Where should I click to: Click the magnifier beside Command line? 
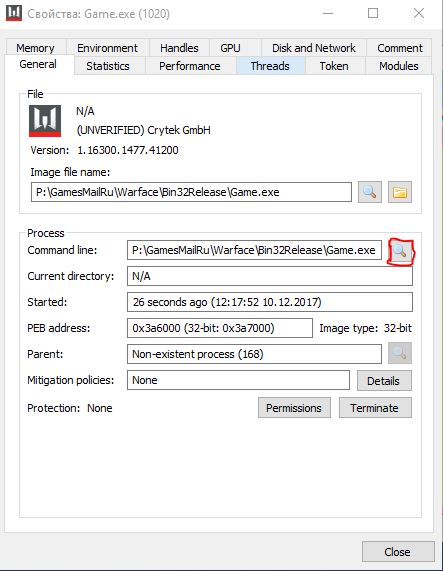tap(400, 251)
